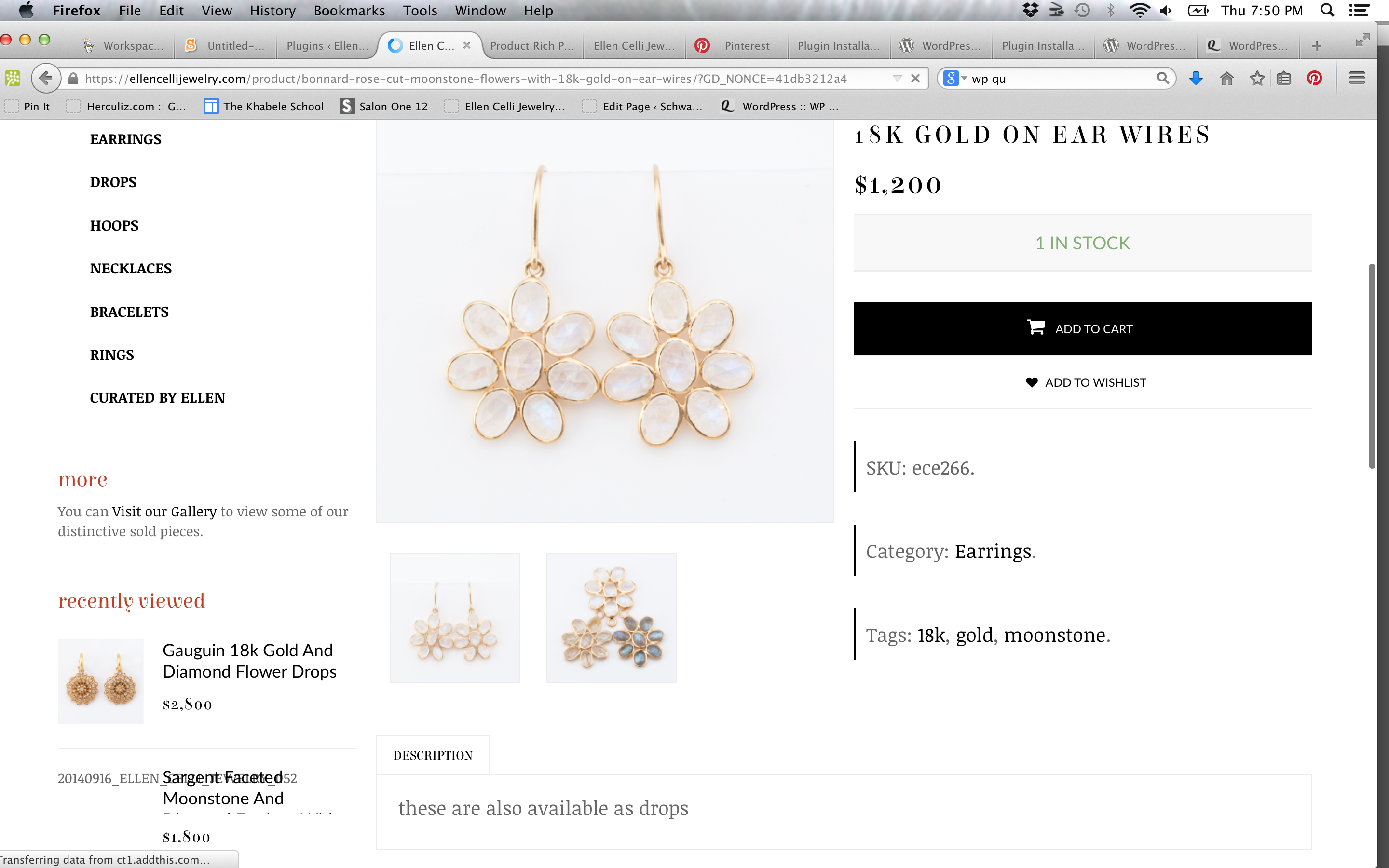Open a new tab with plus button

[x=1317, y=45]
